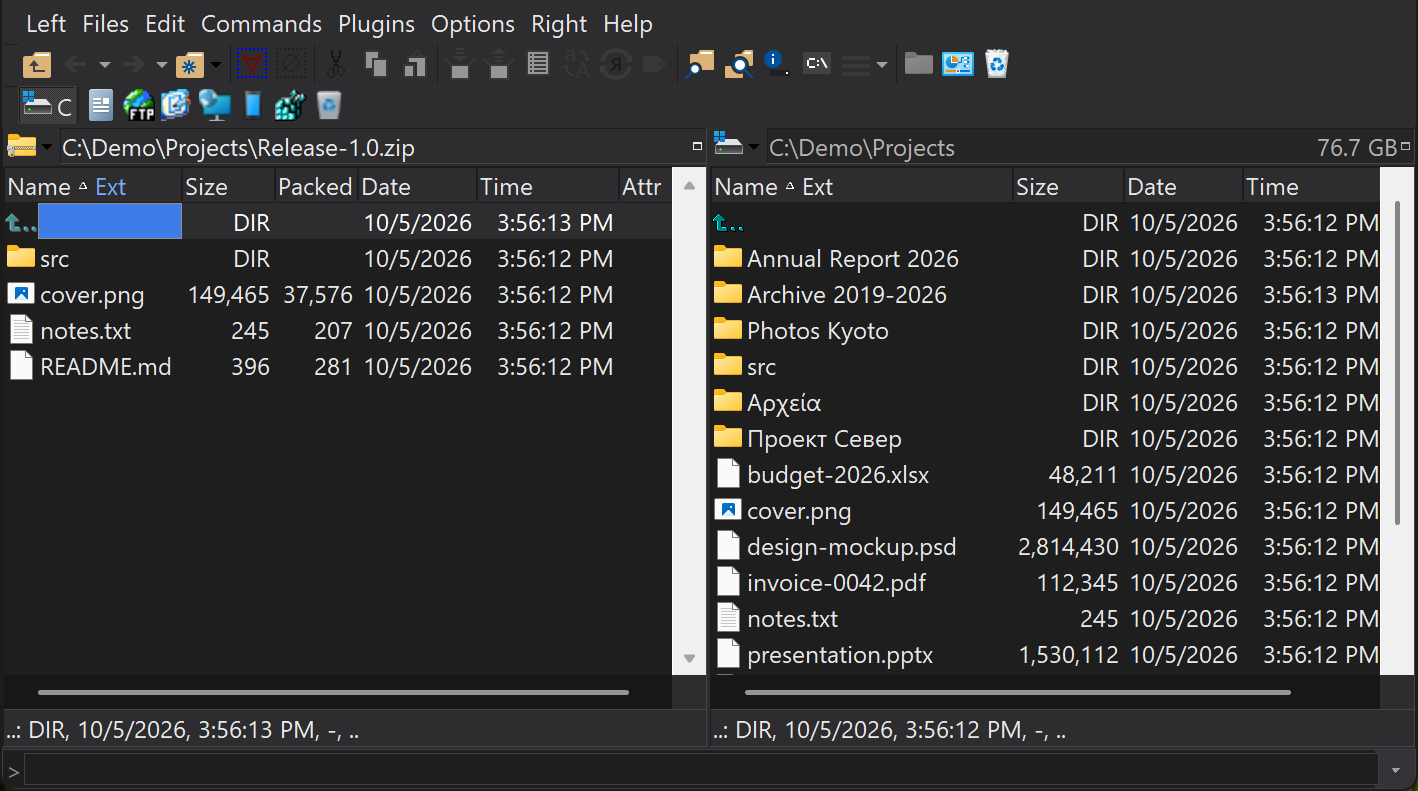
Task: Open the Options menu
Action: [473, 24]
